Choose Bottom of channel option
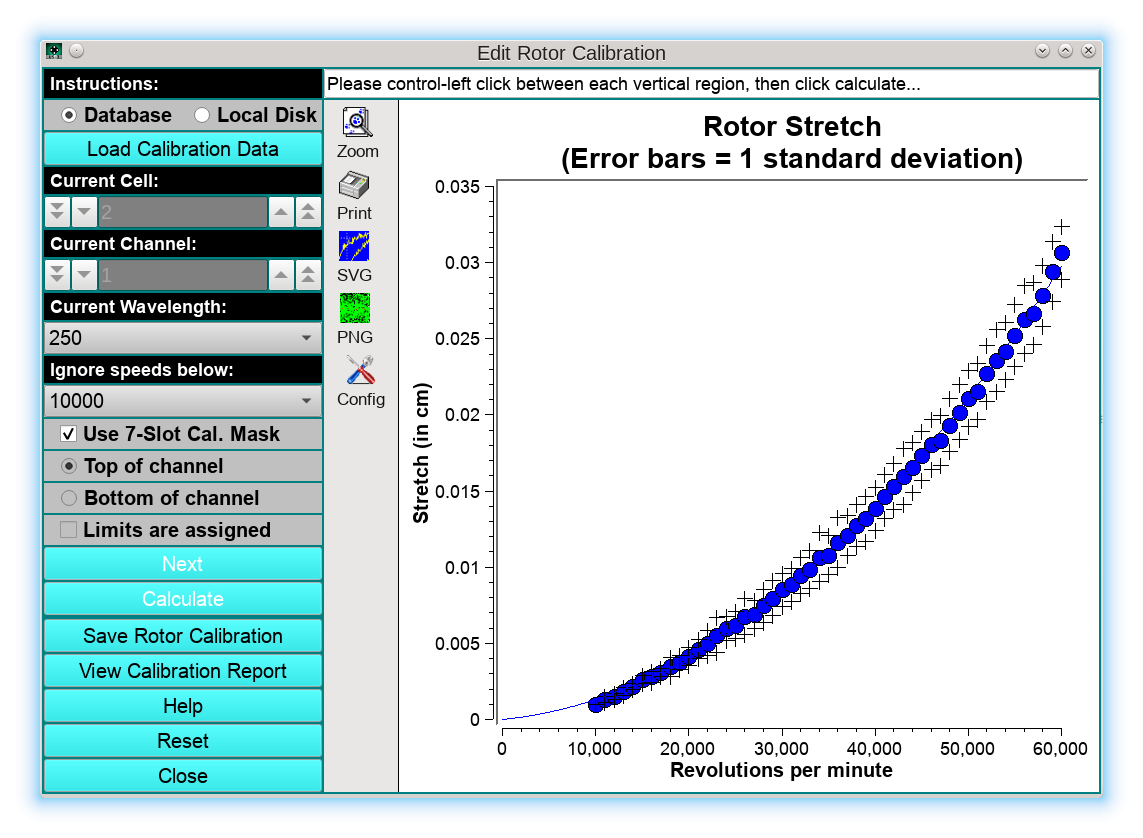This screenshot has width=1143, height=838. (x=69, y=498)
